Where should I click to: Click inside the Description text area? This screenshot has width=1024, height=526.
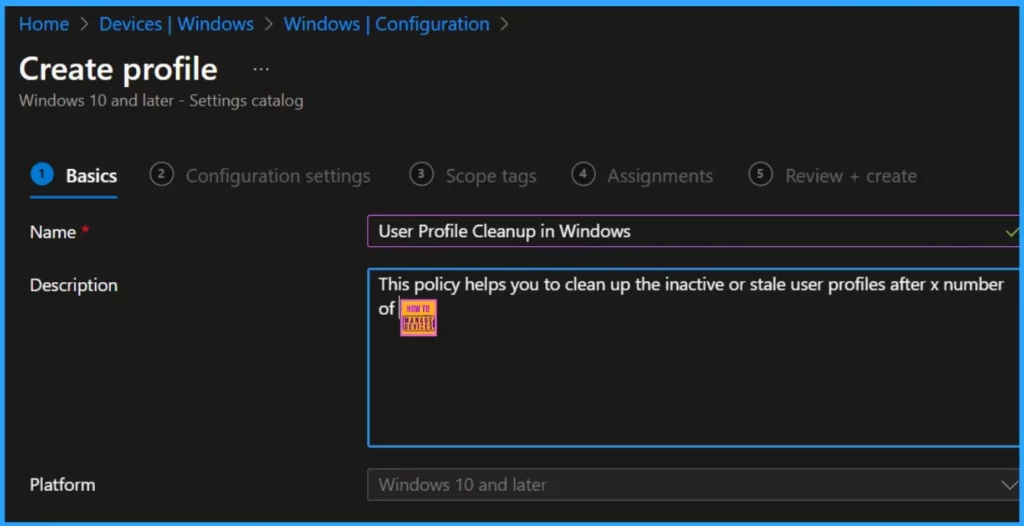click(x=693, y=357)
